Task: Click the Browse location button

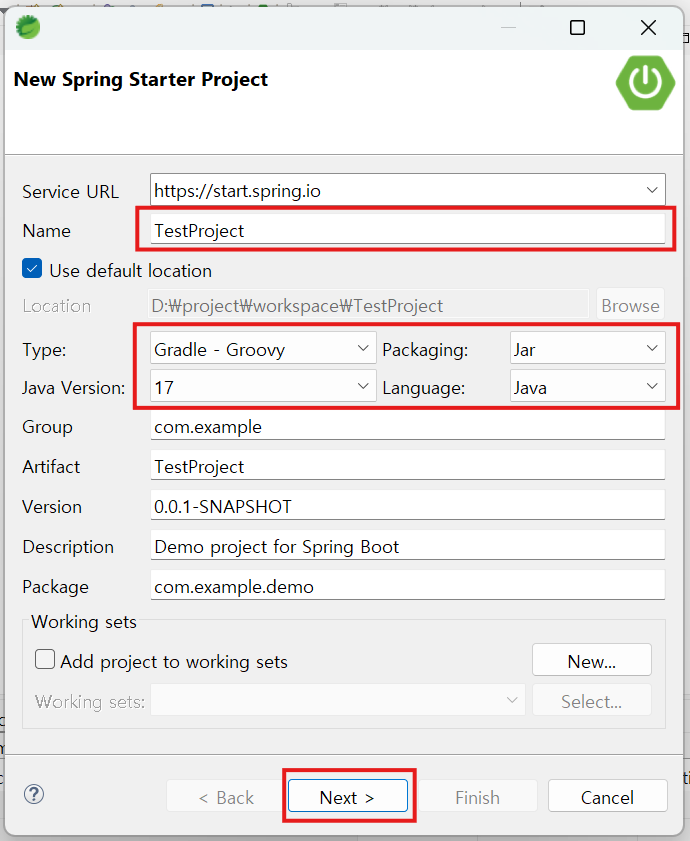Action: click(x=630, y=305)
